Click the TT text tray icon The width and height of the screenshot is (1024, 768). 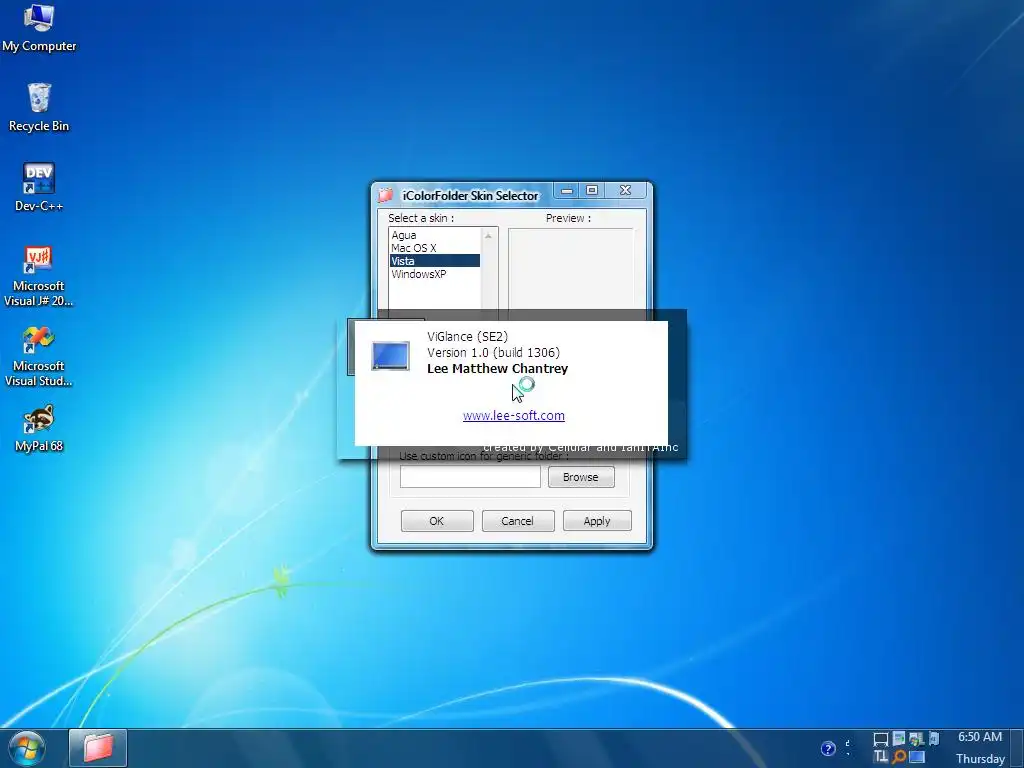point(880,757)
